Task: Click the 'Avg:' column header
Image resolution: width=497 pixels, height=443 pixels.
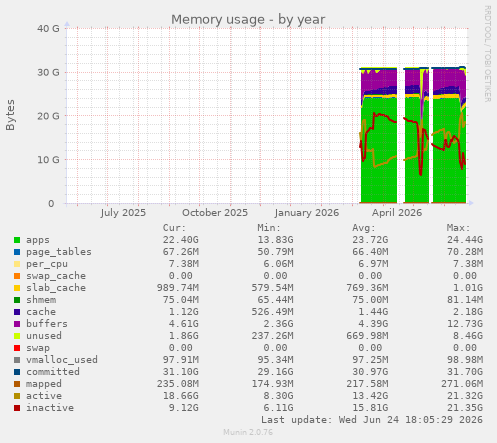Action: [364, 228]
